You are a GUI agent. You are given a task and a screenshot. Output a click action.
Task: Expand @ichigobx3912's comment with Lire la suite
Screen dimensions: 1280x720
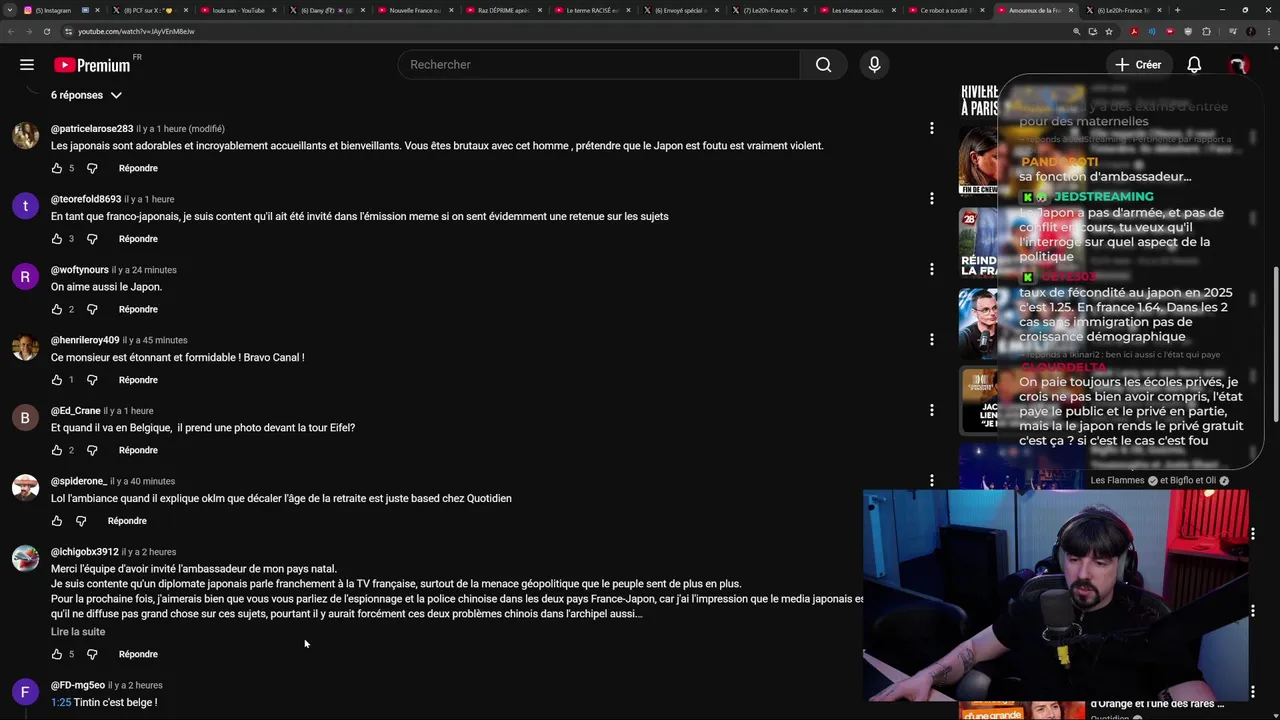[78, 632]
